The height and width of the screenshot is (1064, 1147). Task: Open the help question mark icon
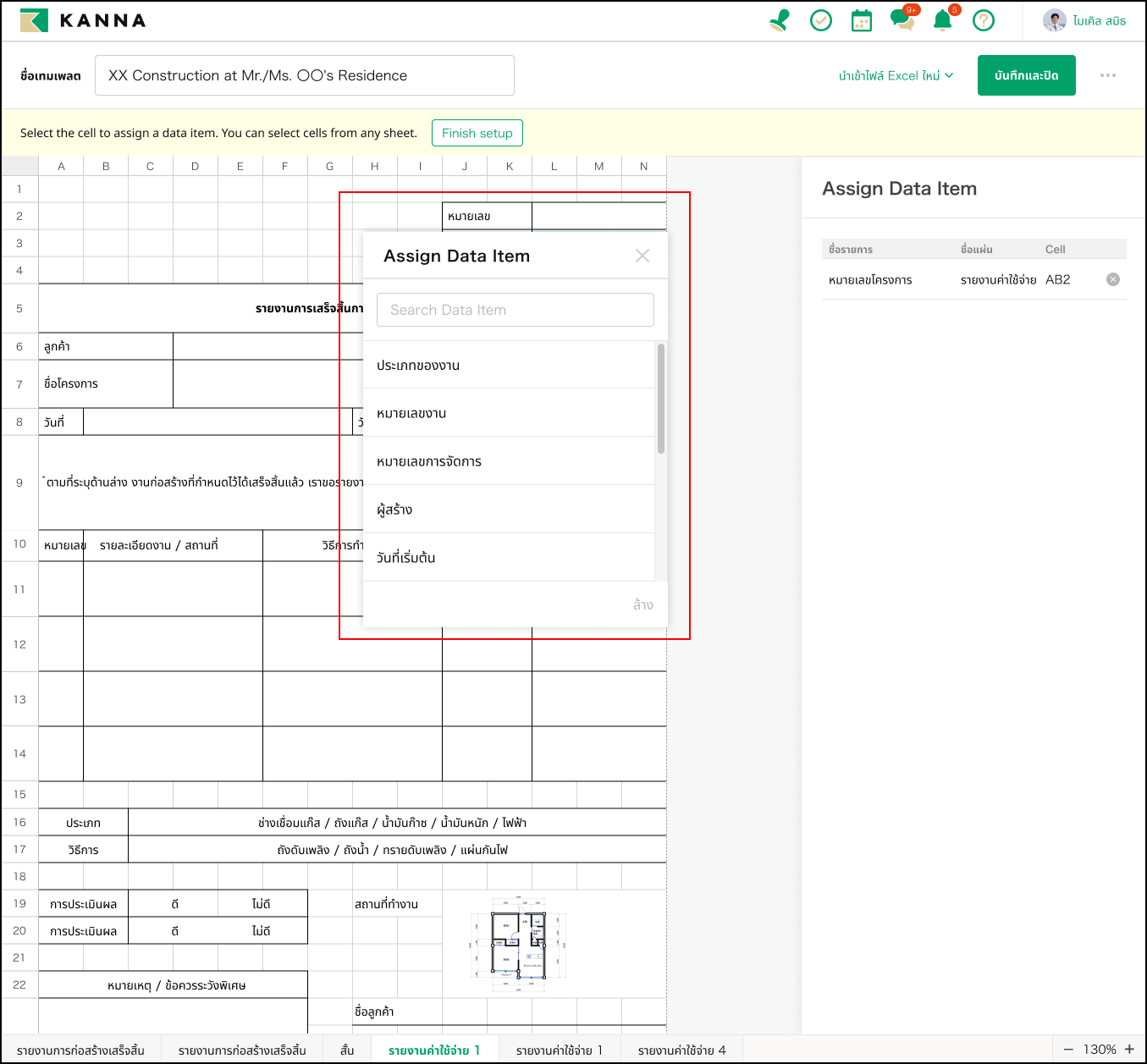point(983,20)
